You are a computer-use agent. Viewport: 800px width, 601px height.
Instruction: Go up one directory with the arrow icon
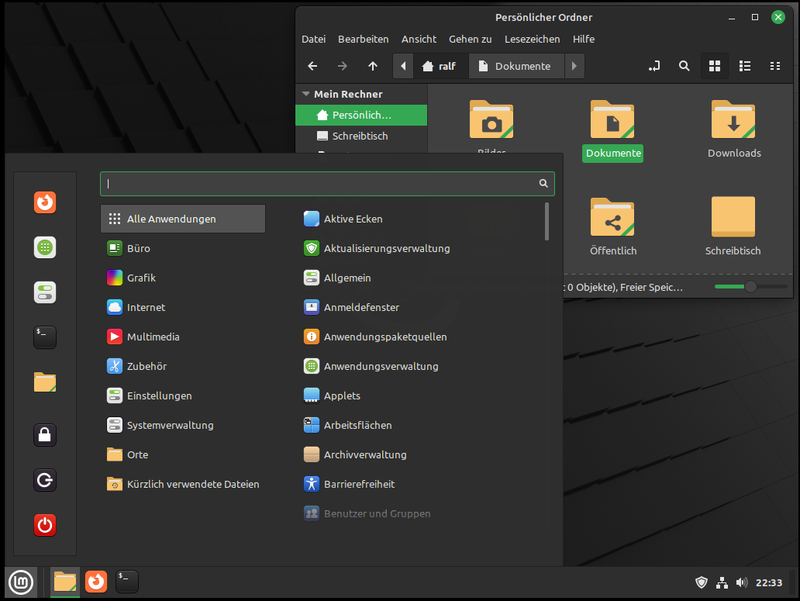(372, 65)
